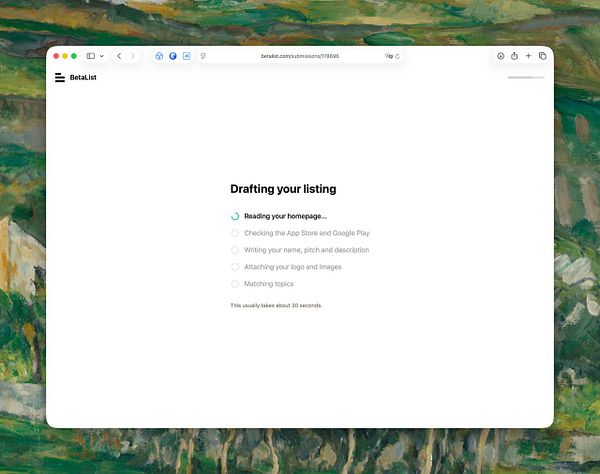The height and width of the screenshot is (474, 600).
Task: Click the circle beside Checking the App Store
Action: tap(235, 233)
